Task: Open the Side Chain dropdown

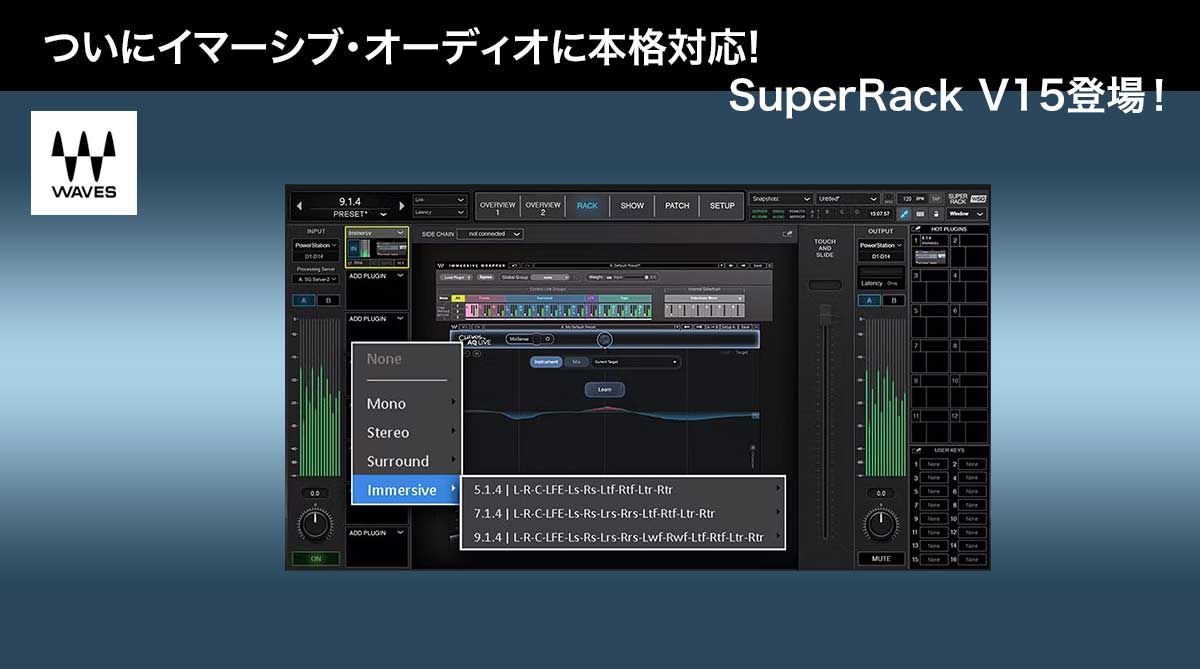Action: point(489,234)
